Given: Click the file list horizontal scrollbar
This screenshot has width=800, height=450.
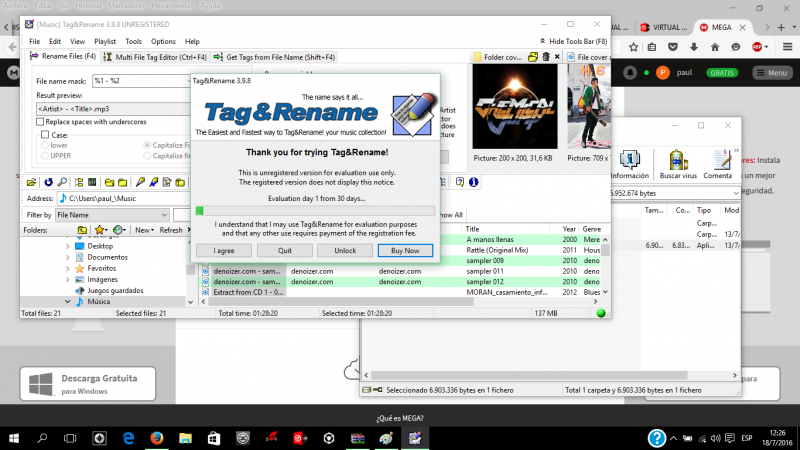Looking at the screenshot, I should pos(399,302).
